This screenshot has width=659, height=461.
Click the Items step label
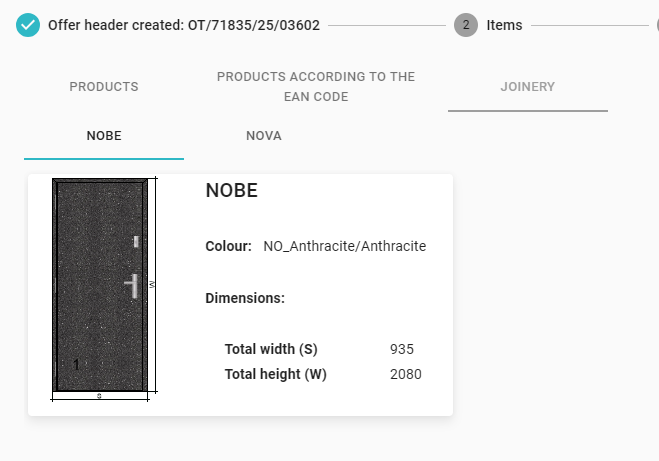coord(504,25)
